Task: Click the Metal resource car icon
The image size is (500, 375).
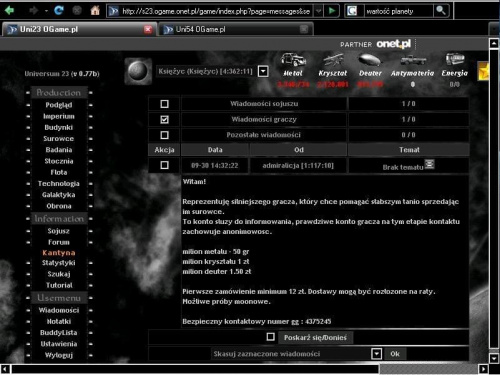Action: 293,60
